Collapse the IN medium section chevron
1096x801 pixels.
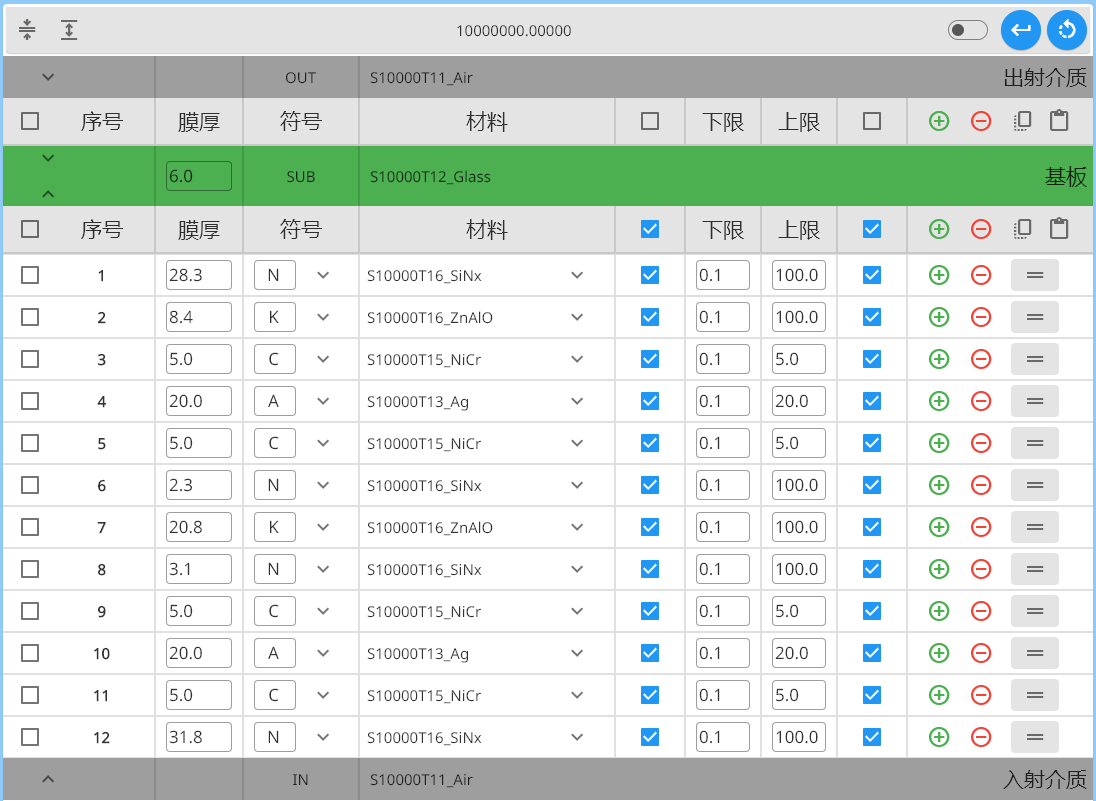[48, 779]
